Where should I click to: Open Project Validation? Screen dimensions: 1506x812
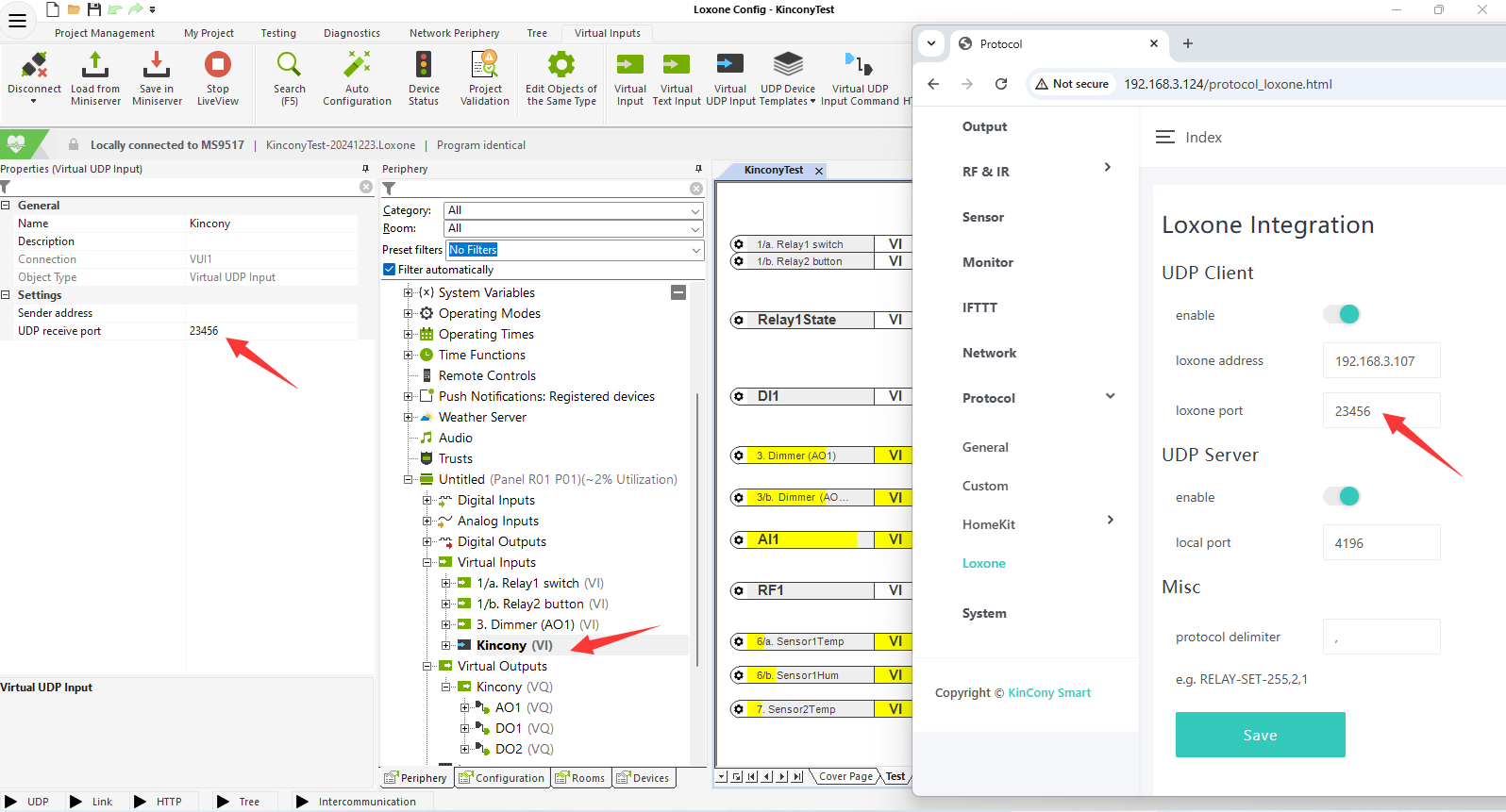tap(485, 66)
